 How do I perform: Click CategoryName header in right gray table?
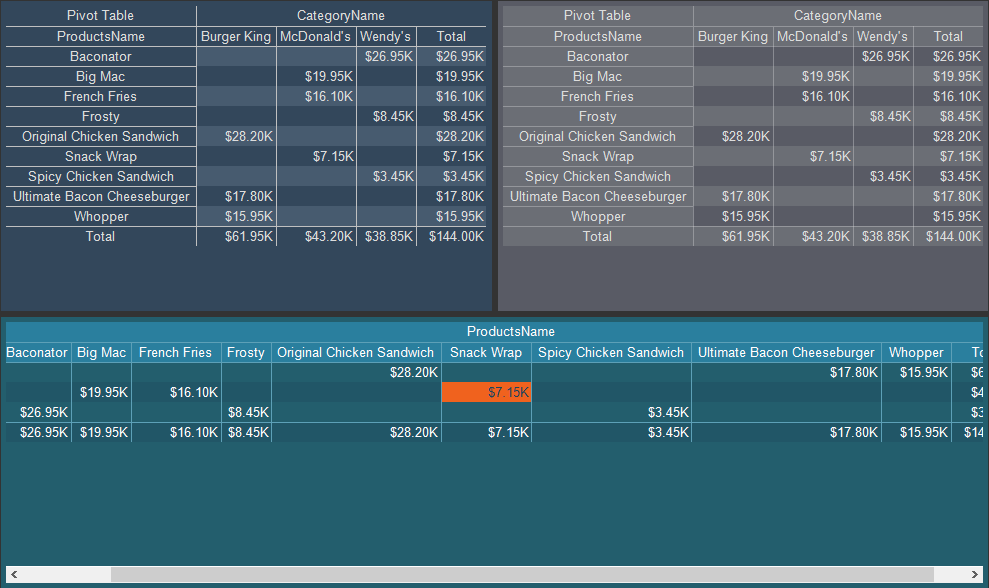coord(837,16)
